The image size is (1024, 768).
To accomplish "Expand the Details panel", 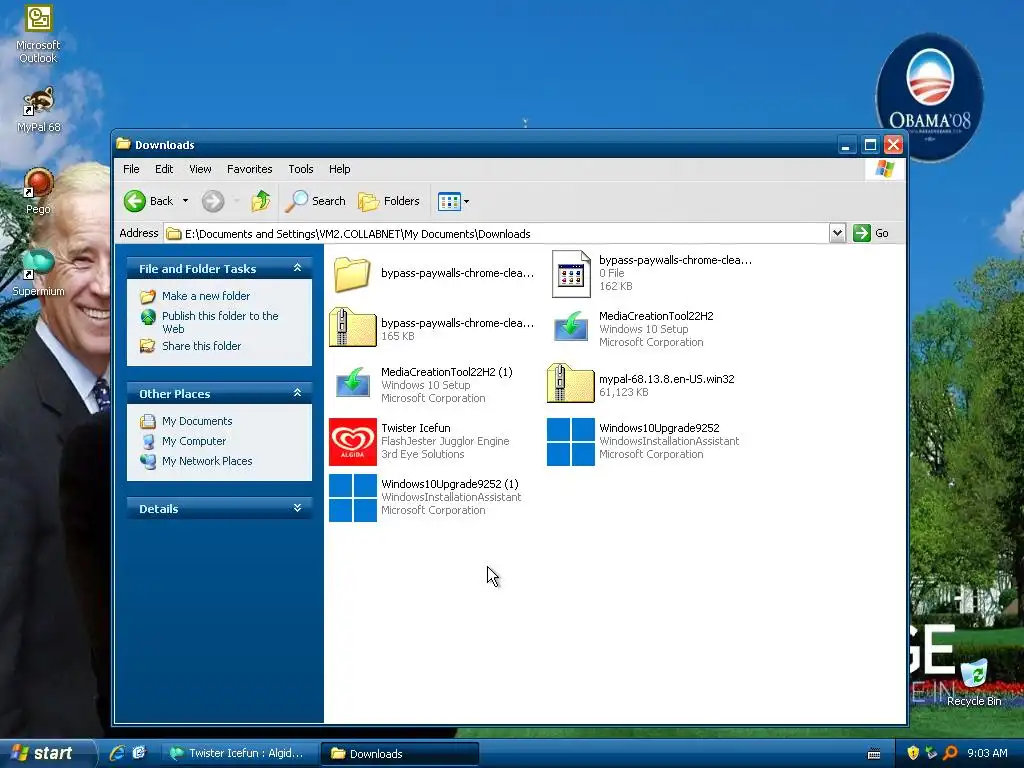I will click(297, 508).
